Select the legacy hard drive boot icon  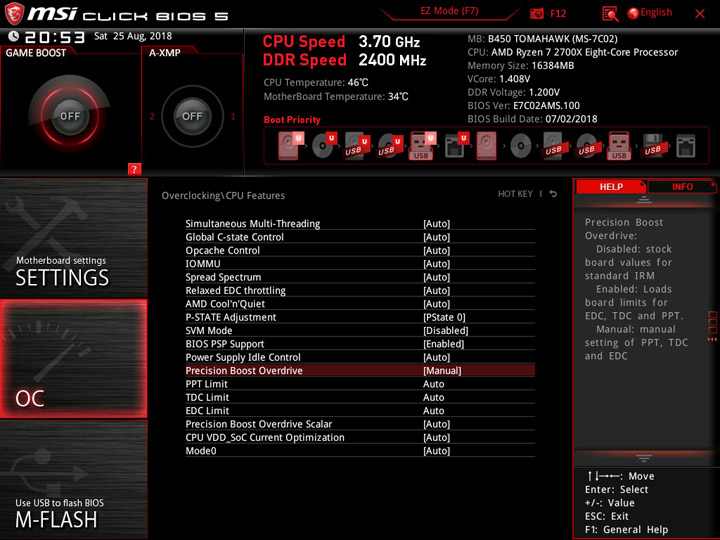[486, 146]
